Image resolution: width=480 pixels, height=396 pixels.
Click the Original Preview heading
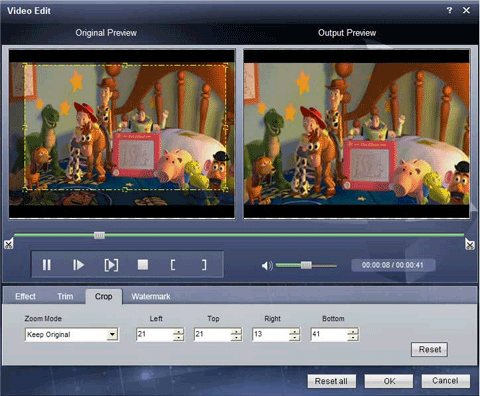[x=106, y=33]
